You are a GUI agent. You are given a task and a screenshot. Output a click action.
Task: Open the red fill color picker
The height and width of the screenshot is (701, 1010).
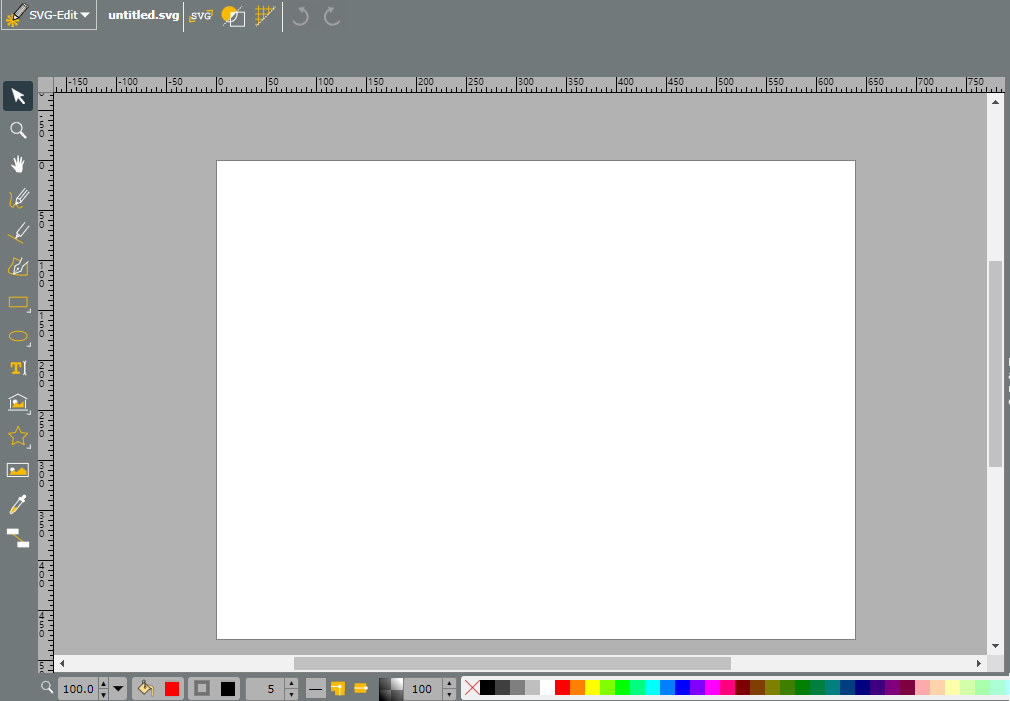pyautogui.click(x=172, y=689)
